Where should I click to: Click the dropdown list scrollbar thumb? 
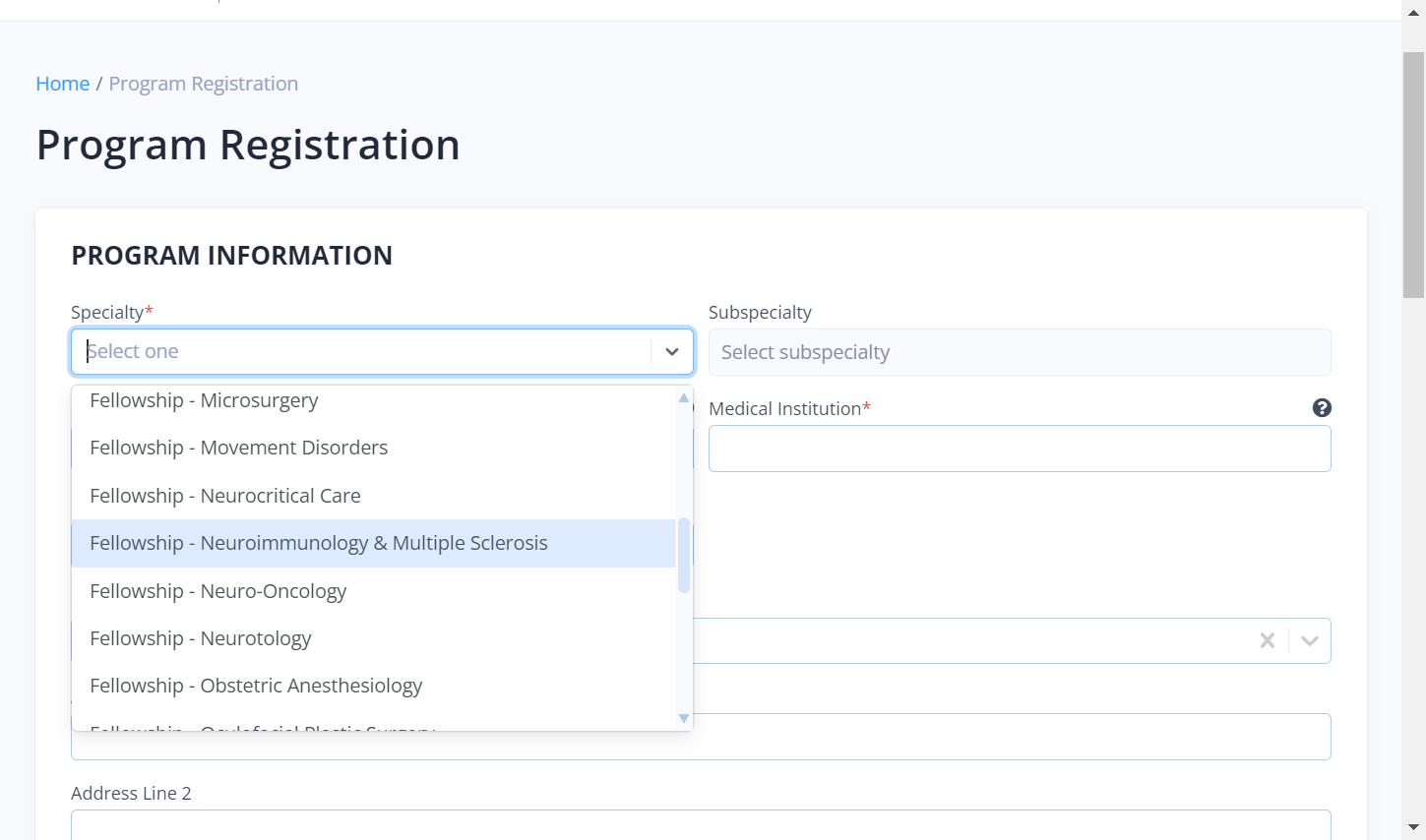684,556
